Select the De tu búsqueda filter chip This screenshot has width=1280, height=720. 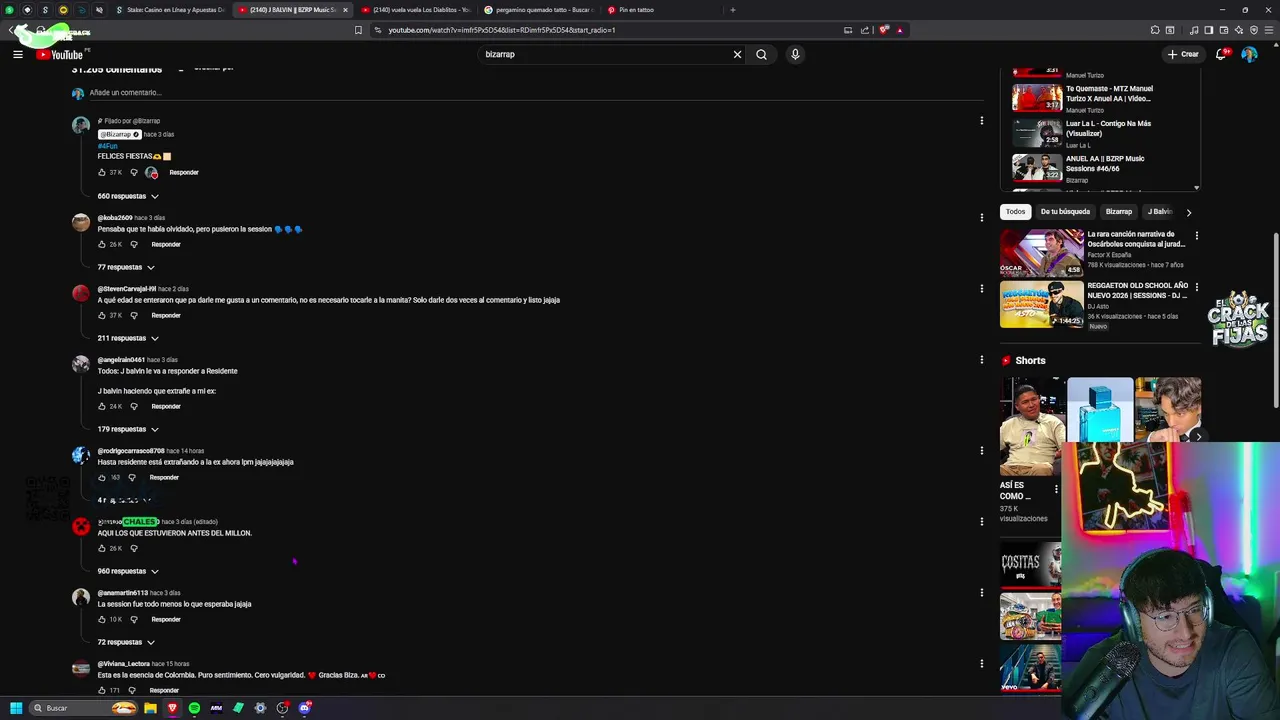[x=1065, y=212]
